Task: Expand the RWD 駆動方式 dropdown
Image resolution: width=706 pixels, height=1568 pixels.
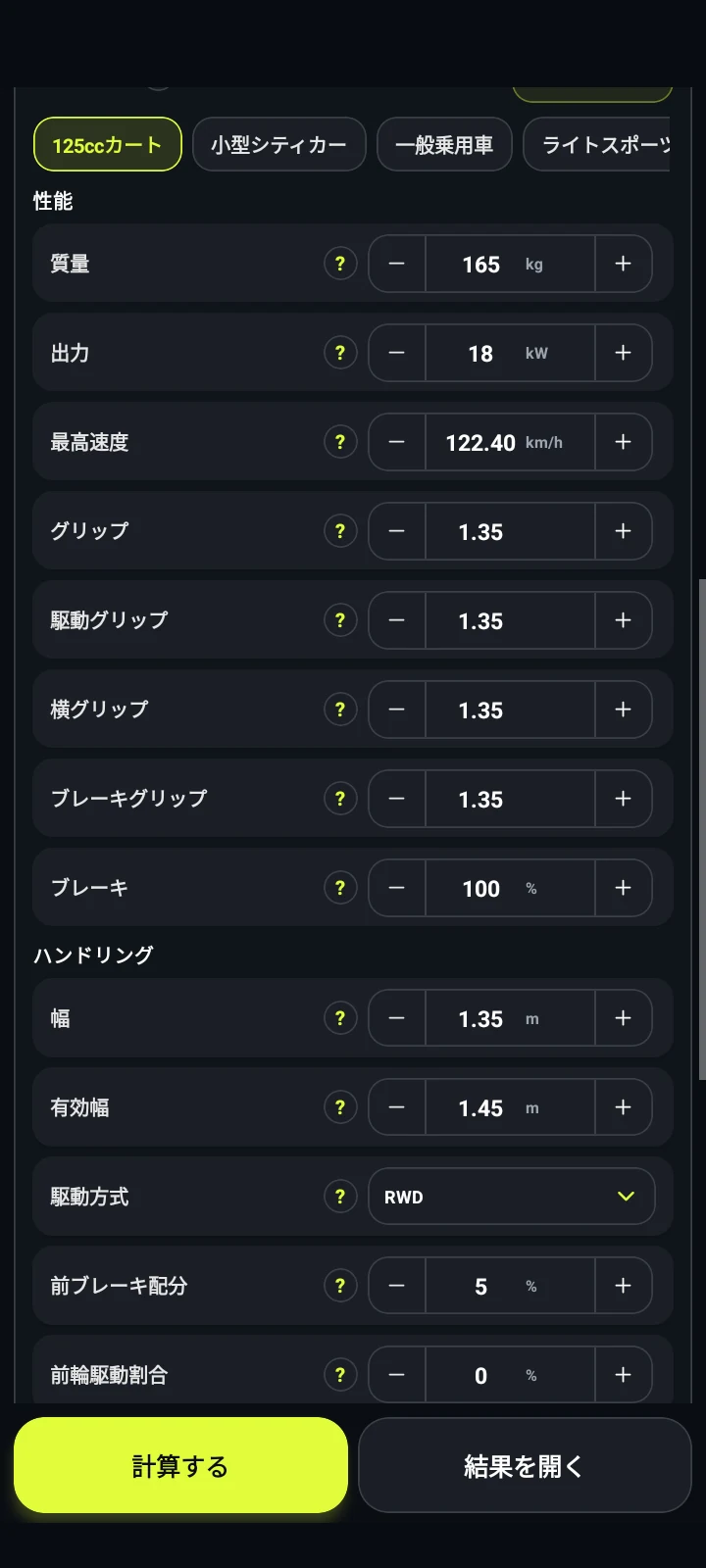Action: 511,1197
